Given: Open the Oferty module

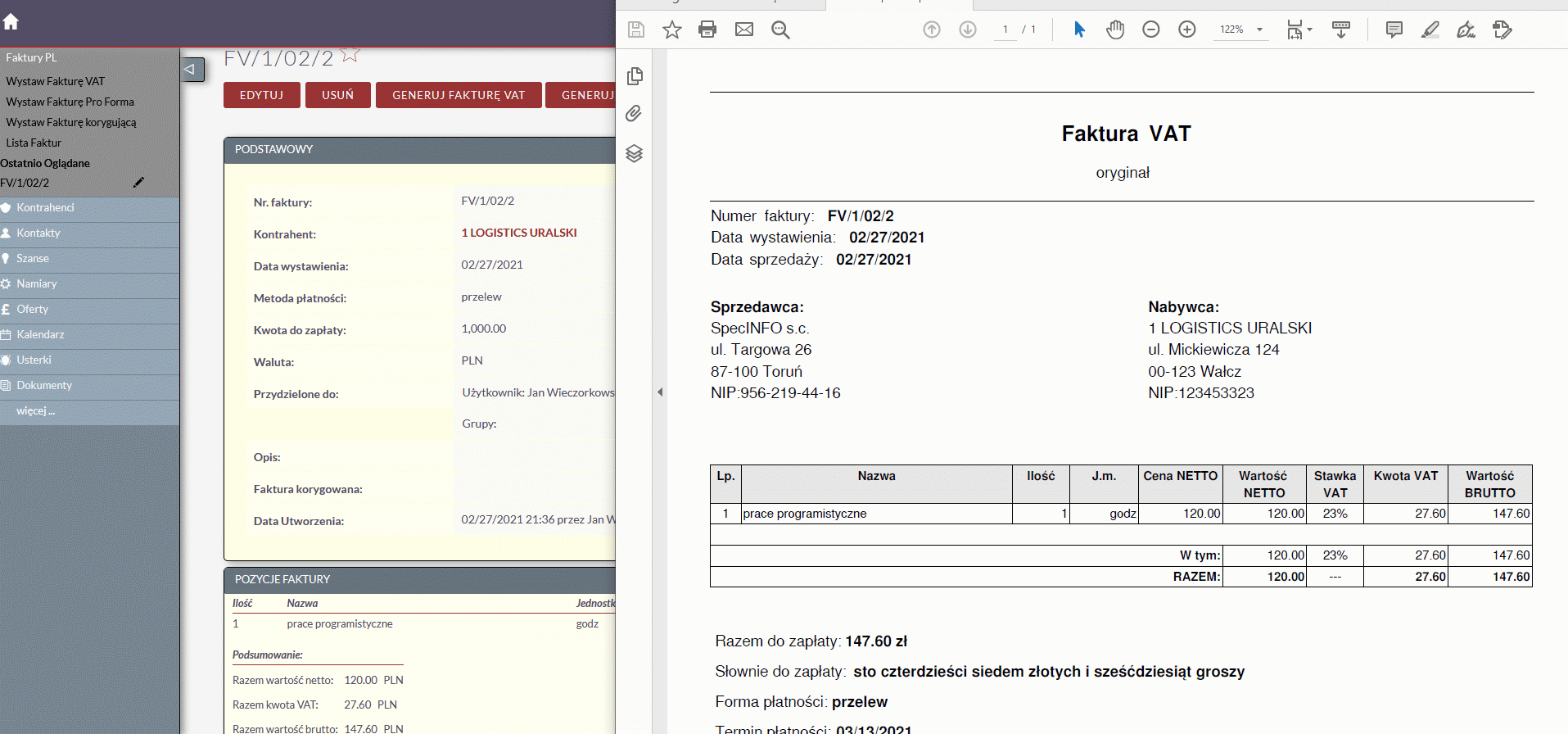Looking at the screenshot, I should tap(89, 310).
